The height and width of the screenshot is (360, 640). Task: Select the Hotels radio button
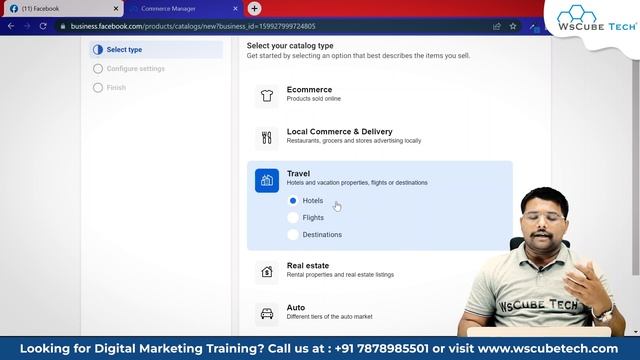293,201
